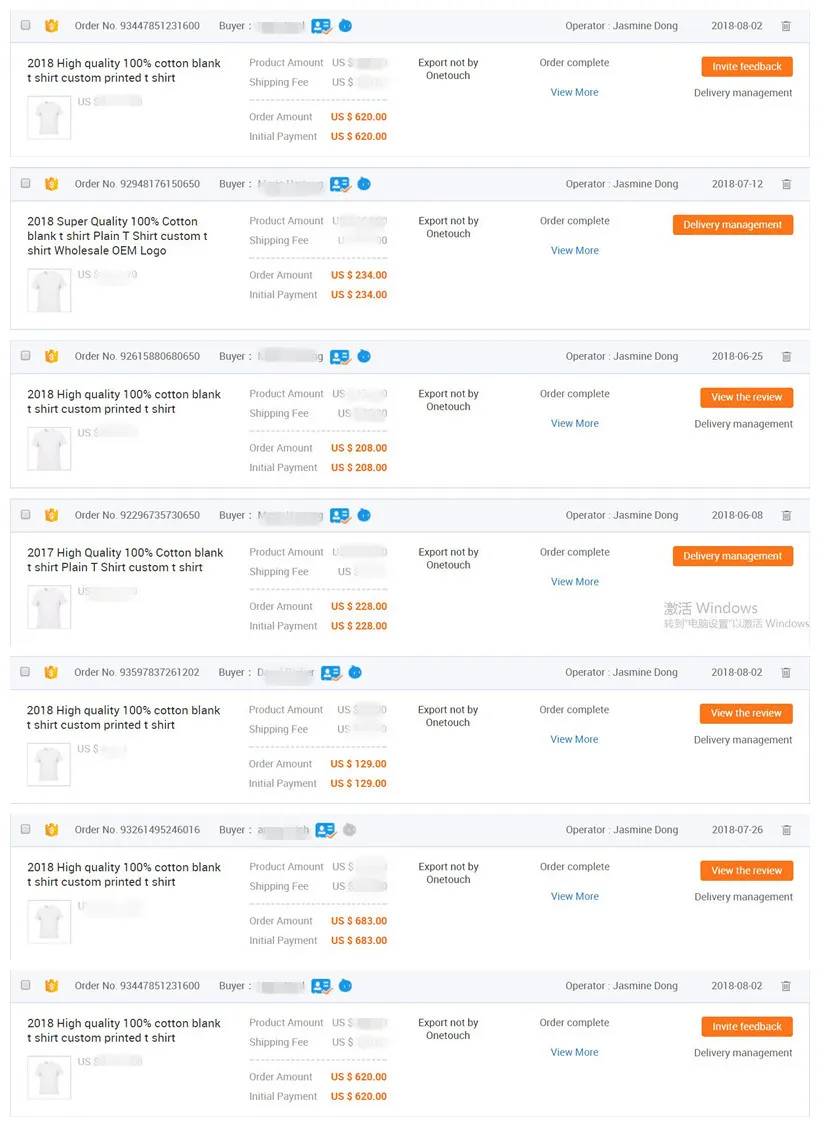Click blue chat icon for order 92296735730650
Image resolution: width=820 pixels, height=1127 pixels.
coord(364,515)
